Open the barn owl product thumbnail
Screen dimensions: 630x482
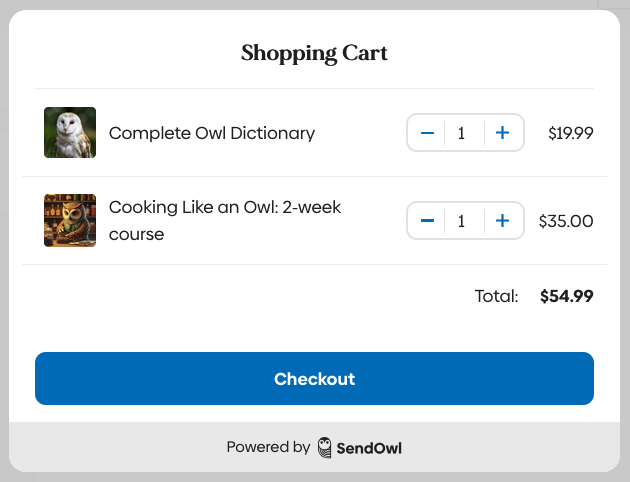point(70,133)
